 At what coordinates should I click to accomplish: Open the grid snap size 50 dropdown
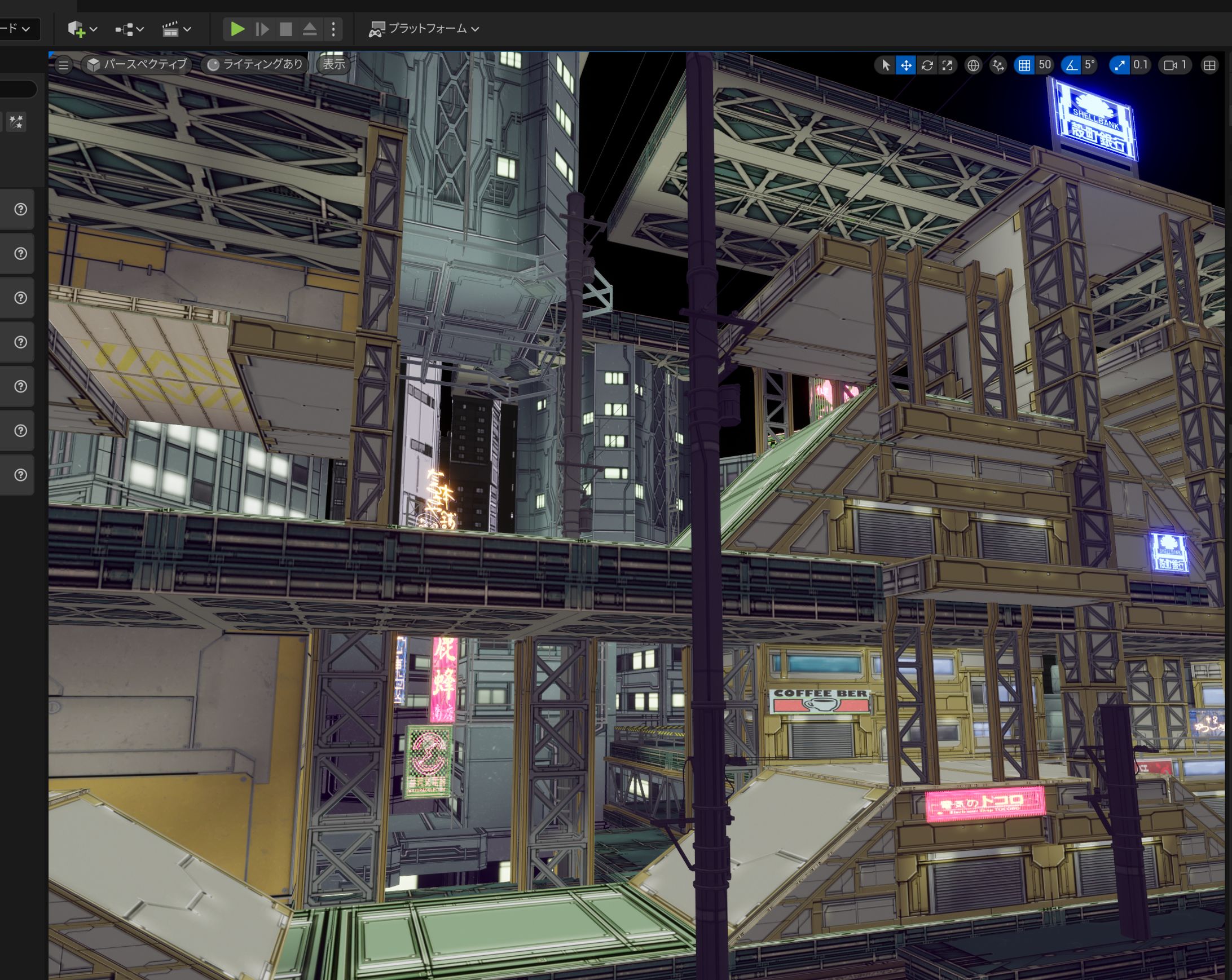(1045, 65)
